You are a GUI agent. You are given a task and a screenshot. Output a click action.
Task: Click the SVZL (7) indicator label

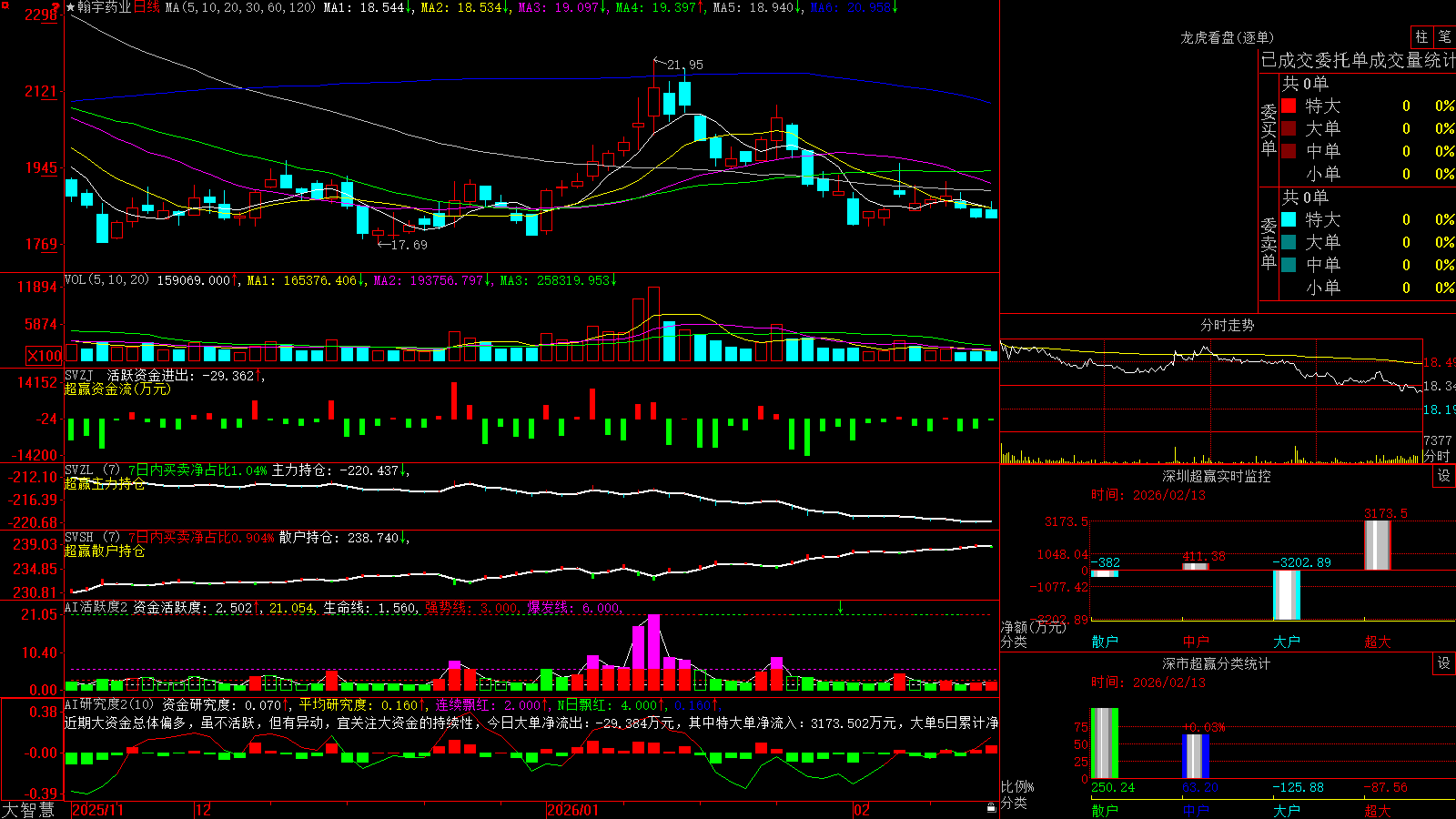(x=92, y=470)
